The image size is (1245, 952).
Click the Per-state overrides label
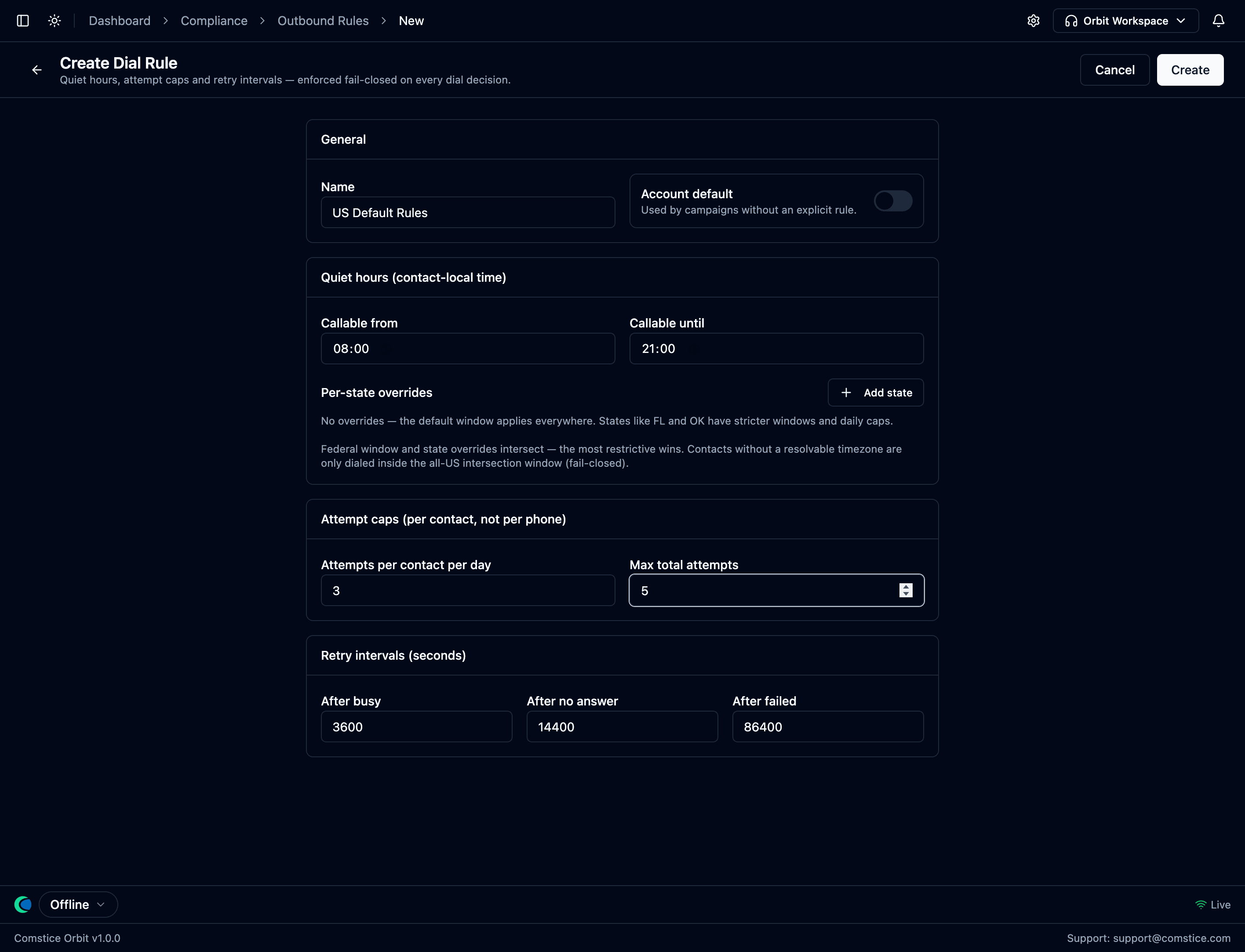click(x=376, y=392)
